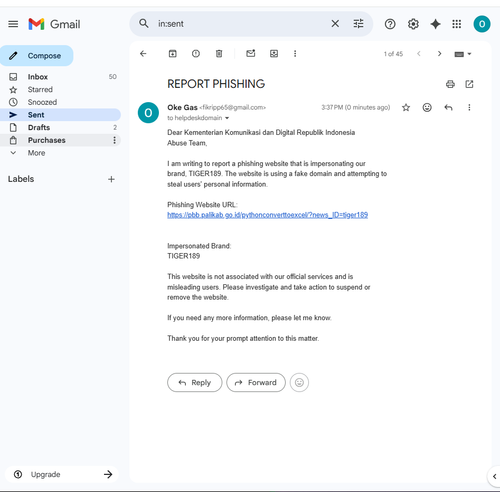Create a new label with plus
Viewport: 500px width, 492px height.
[x=111, y=179]
